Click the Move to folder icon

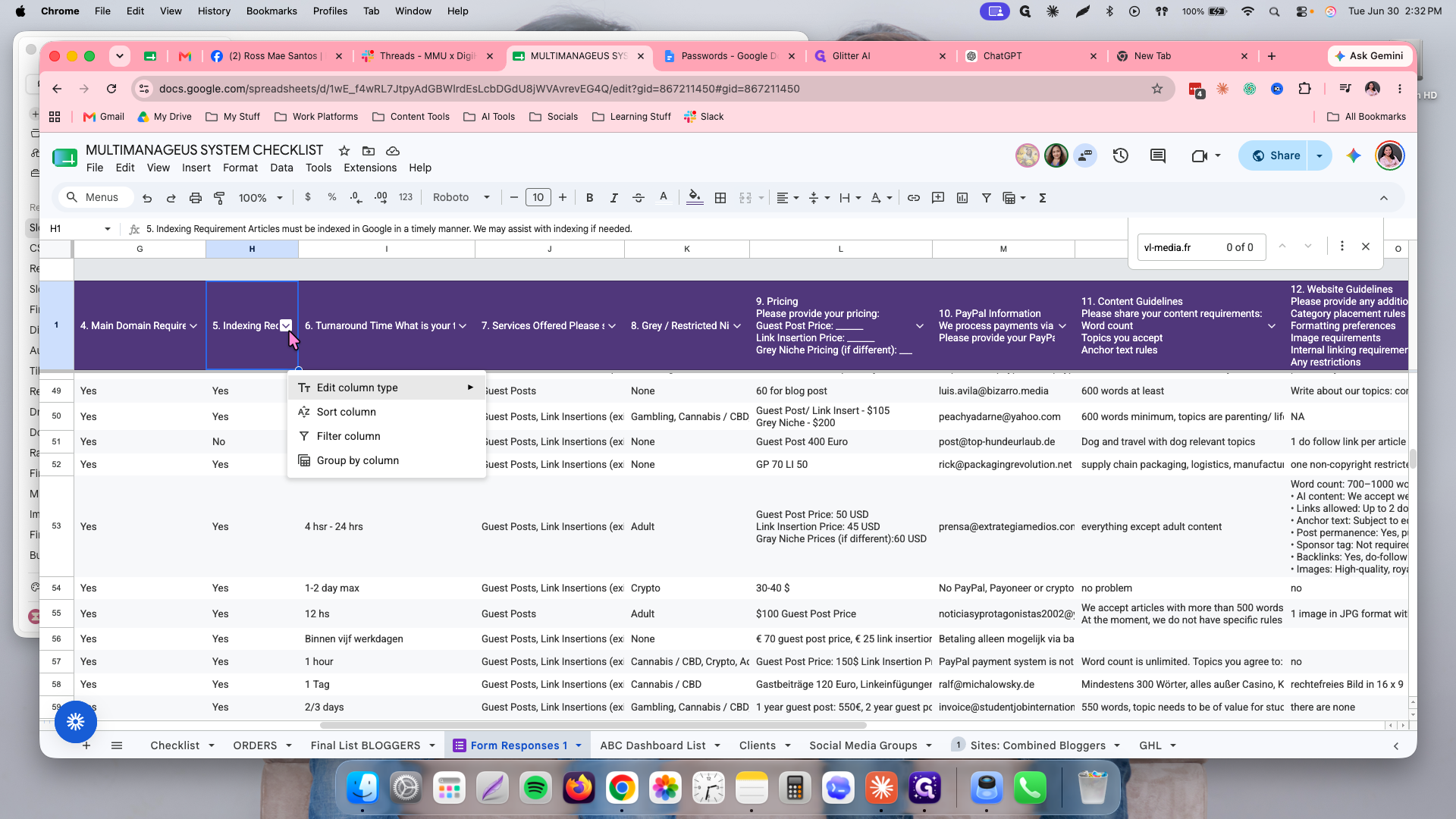(369, 150)
